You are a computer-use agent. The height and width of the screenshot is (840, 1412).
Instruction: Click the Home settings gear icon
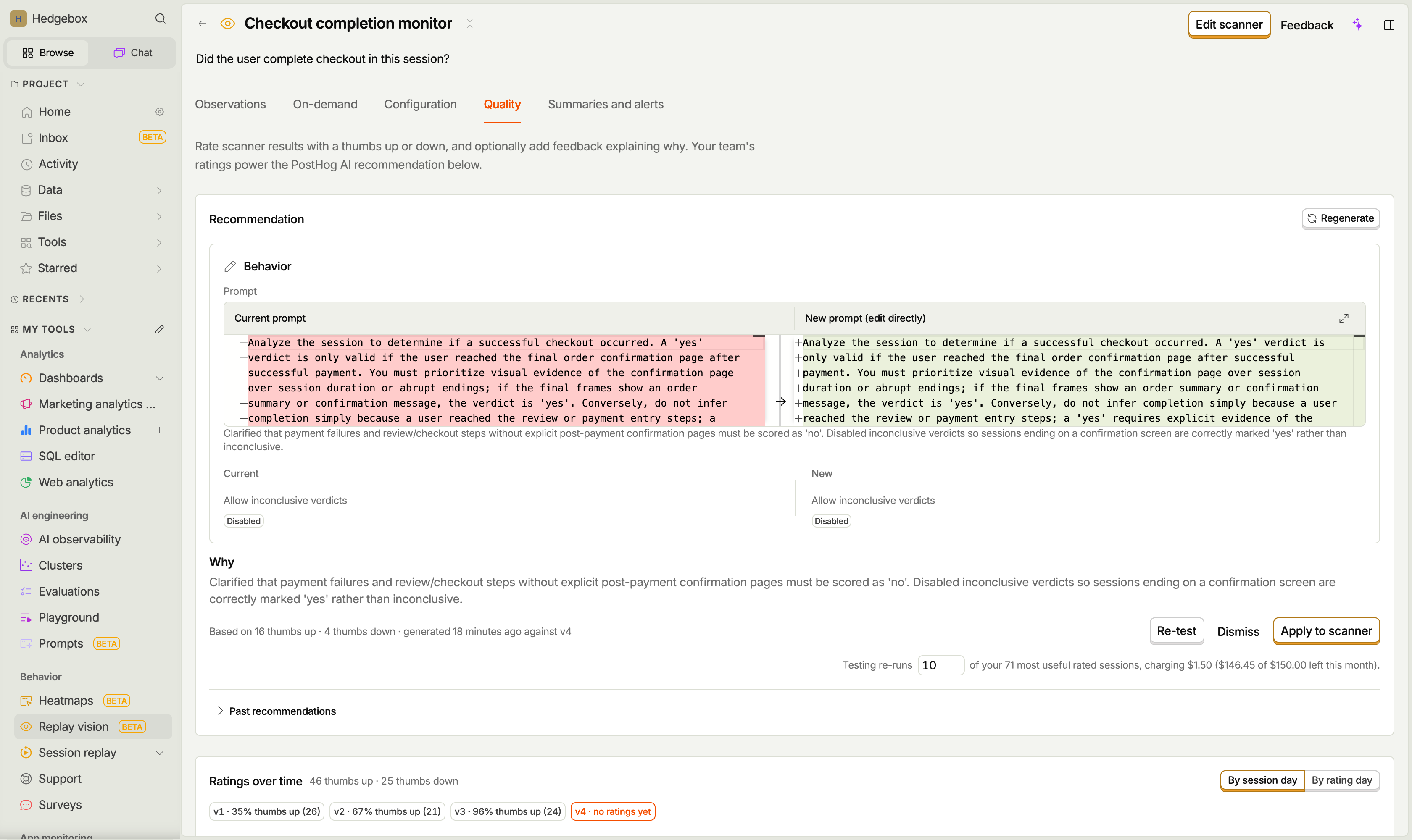pos(160,112)
